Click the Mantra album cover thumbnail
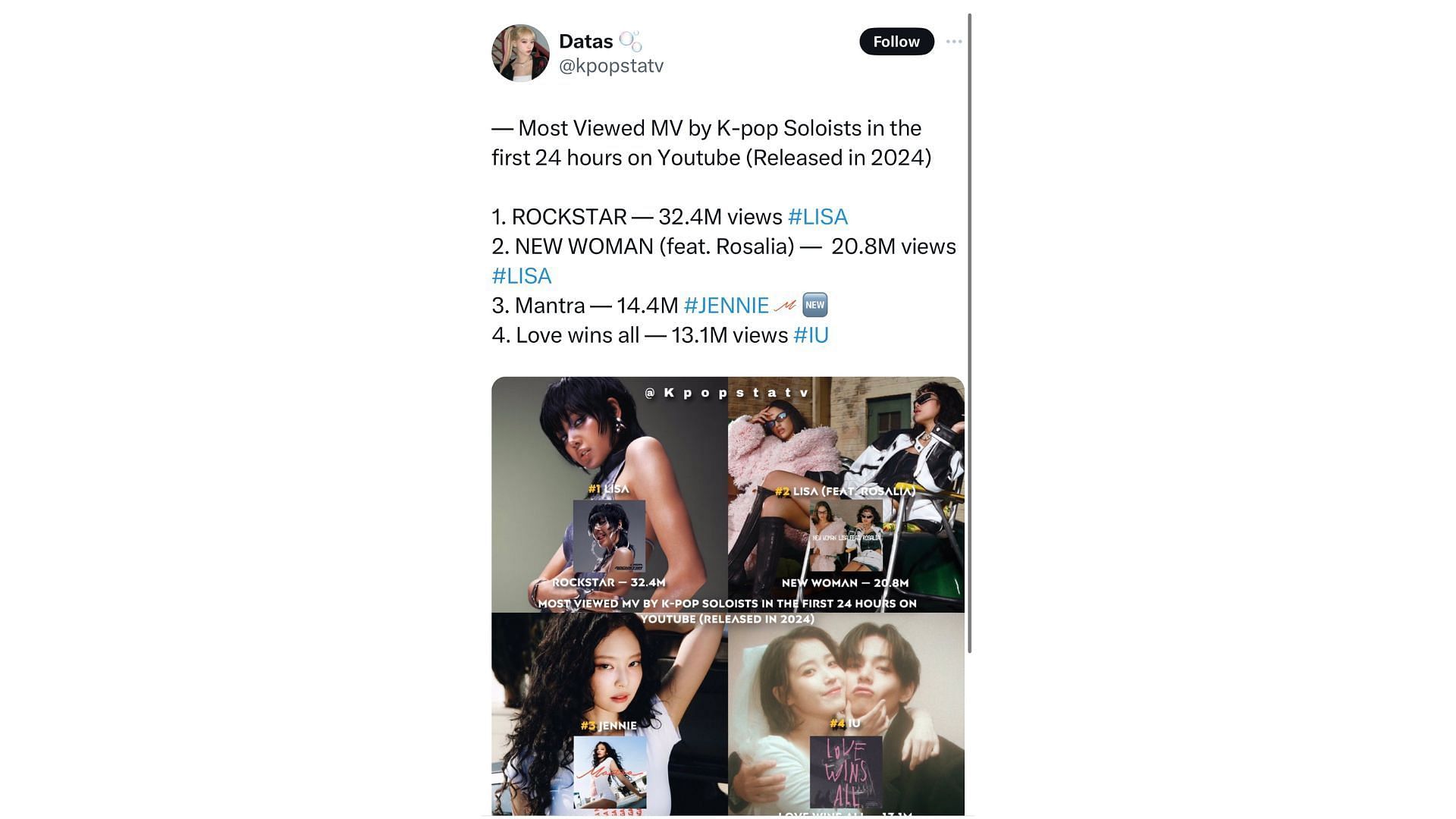This screenshot has width=1456, height=819. click(x=610, y=772)
